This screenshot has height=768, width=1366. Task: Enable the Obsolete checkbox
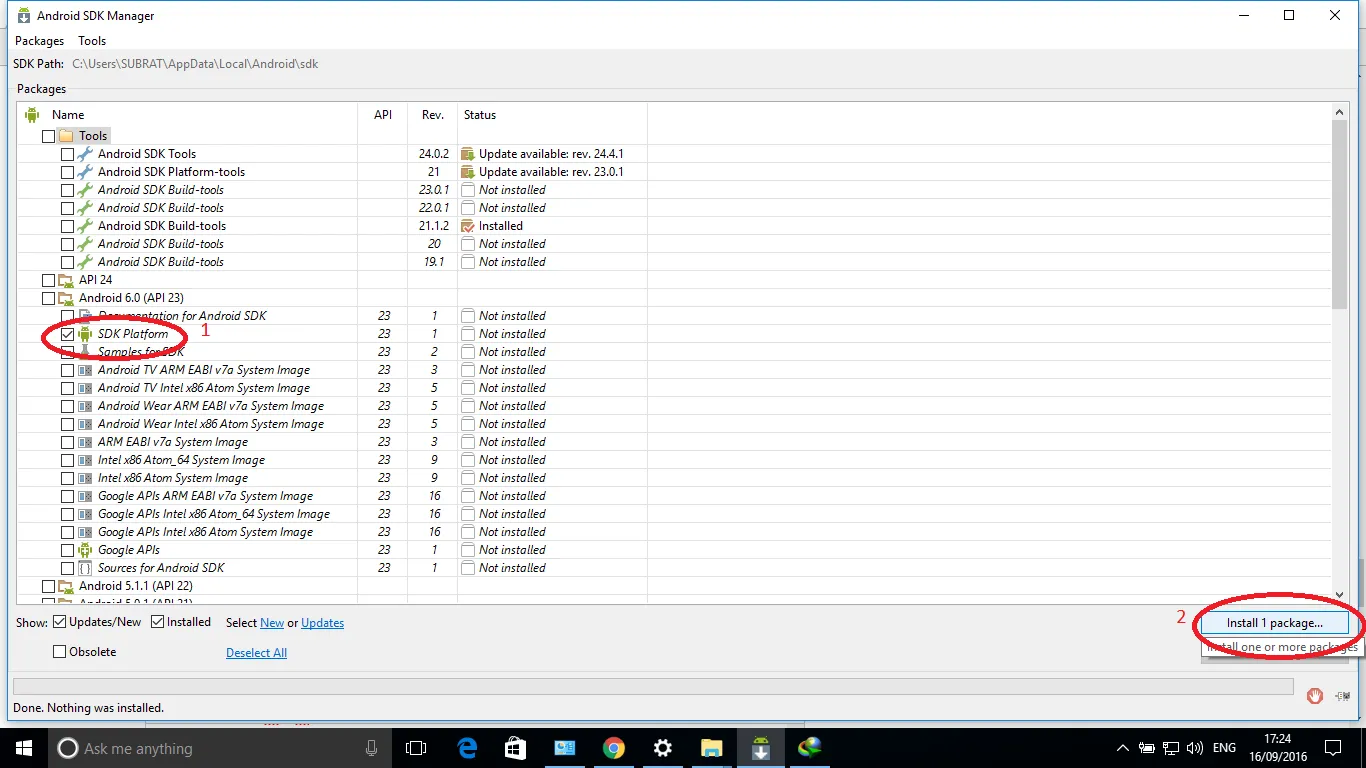pos(60,652)
